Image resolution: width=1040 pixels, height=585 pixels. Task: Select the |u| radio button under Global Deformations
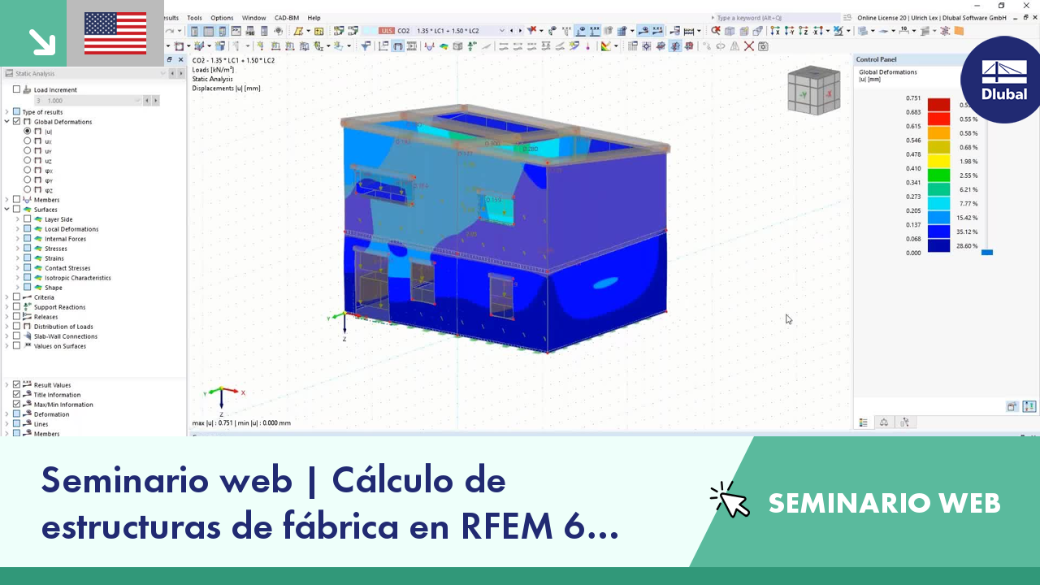point(27,131)
